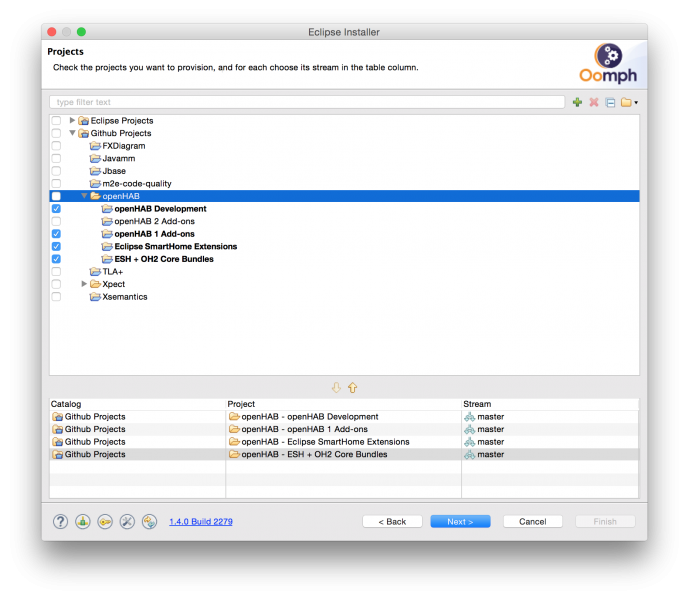
Task: Click the TLA+ folder icon
Action: pos(95,272)
